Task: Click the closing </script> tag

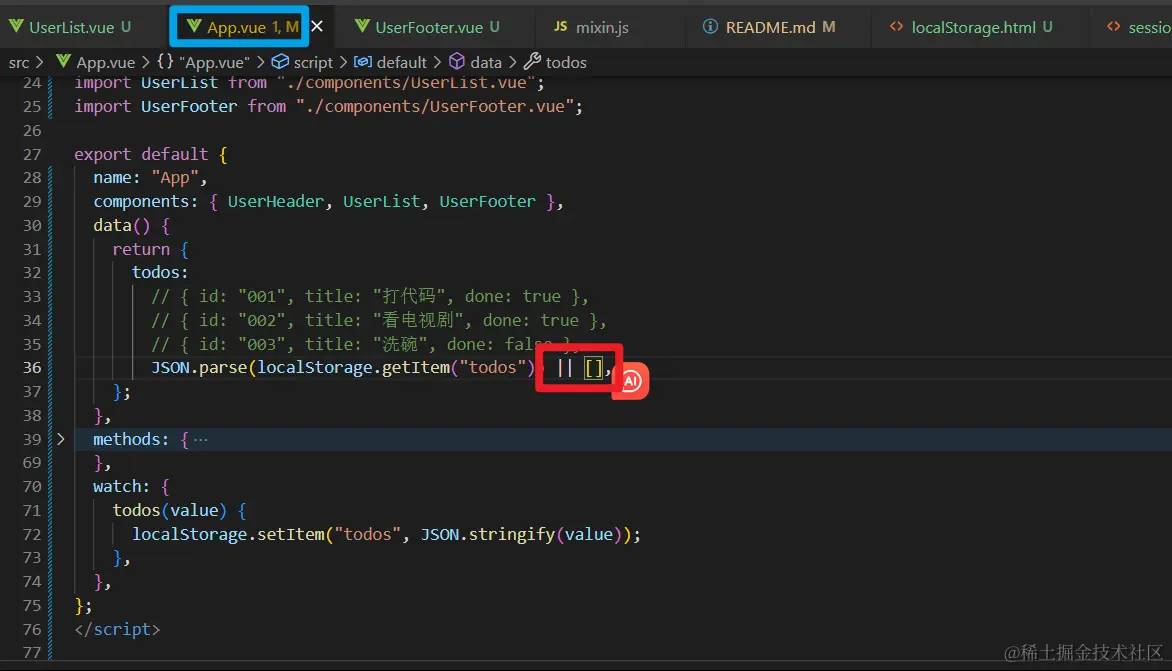Action: (x=117, y=630)
